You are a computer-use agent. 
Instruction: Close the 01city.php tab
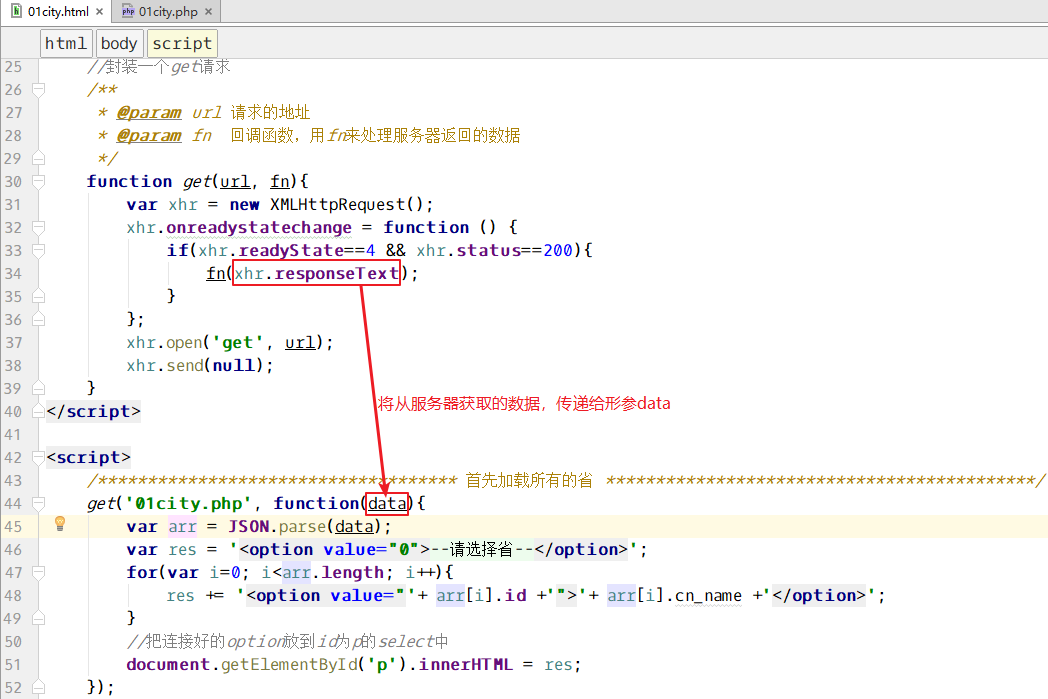coord(209,12)
